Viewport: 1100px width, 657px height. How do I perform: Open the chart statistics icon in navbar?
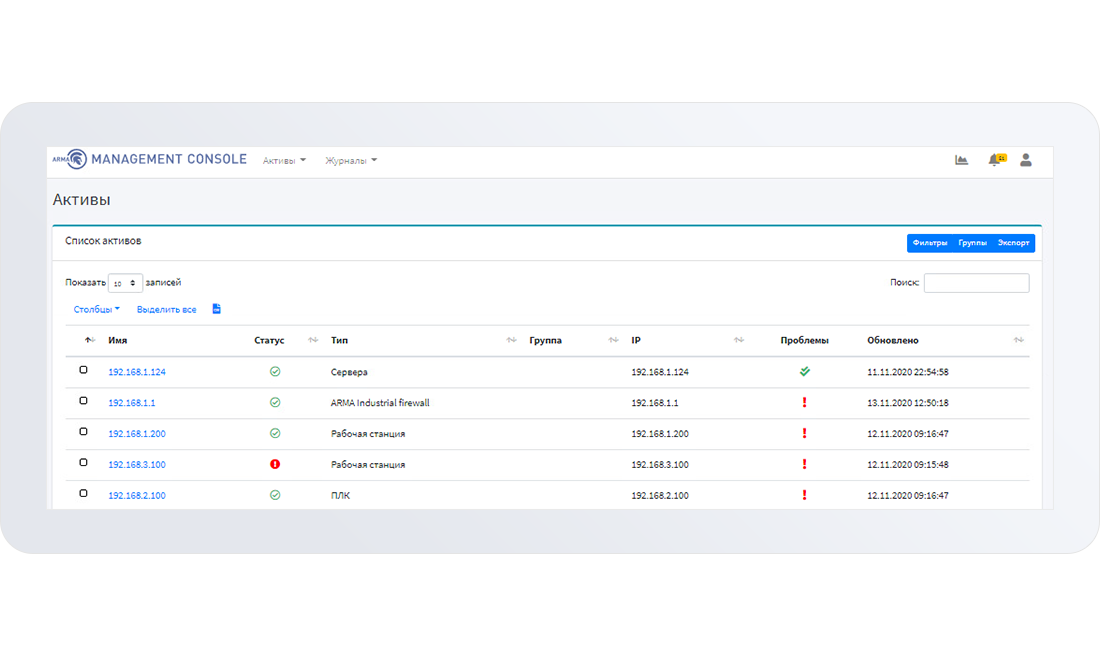pyautogui.click(x=961, y=160)
